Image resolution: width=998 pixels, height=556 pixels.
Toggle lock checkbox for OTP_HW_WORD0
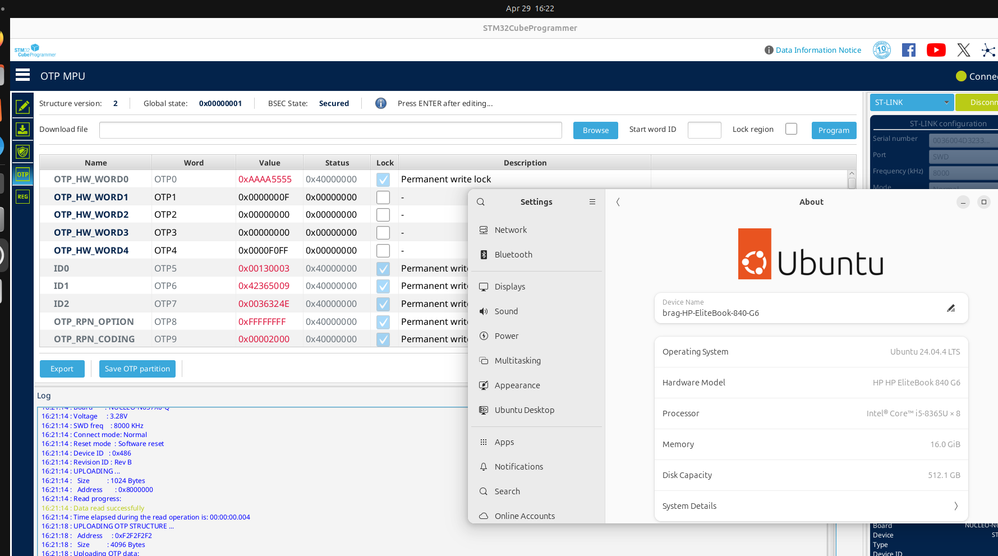point(383,179)
